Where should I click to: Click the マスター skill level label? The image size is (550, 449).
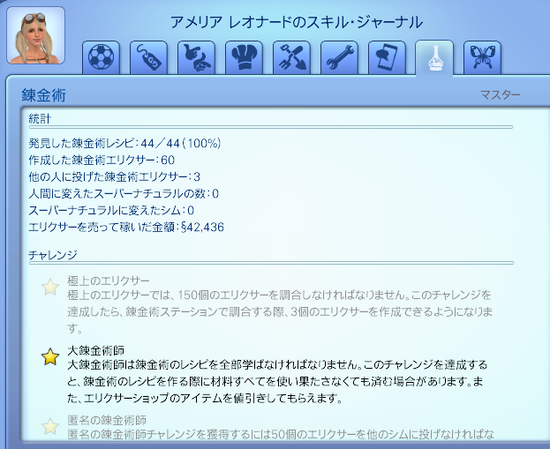(x=500, y=95)
